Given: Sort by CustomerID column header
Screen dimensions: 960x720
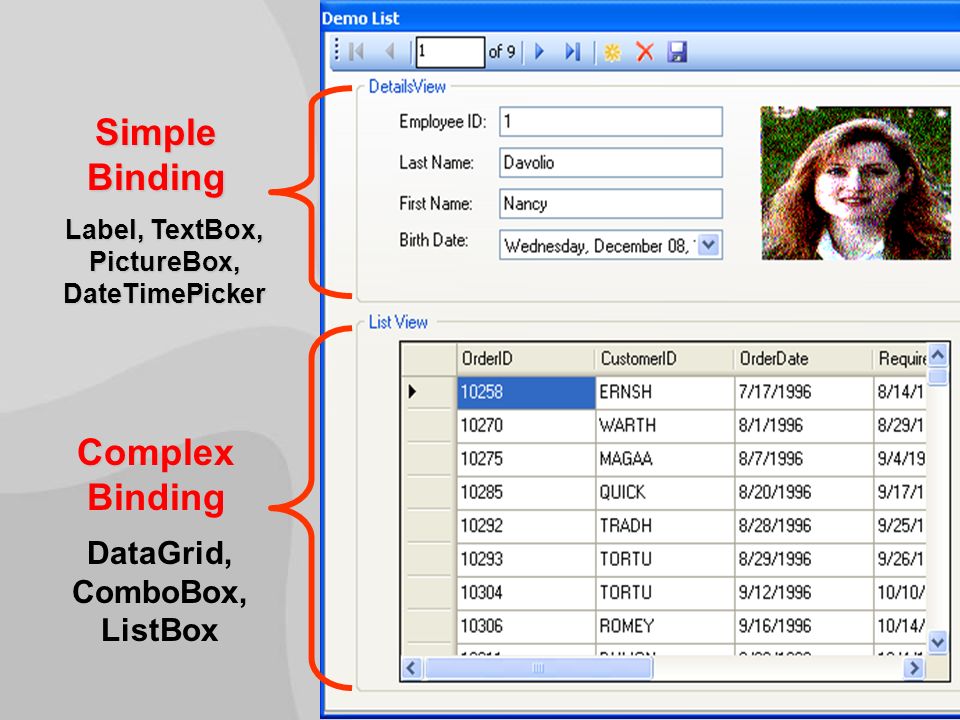Looking at the screenshot, I should click(x=664, y=358).
